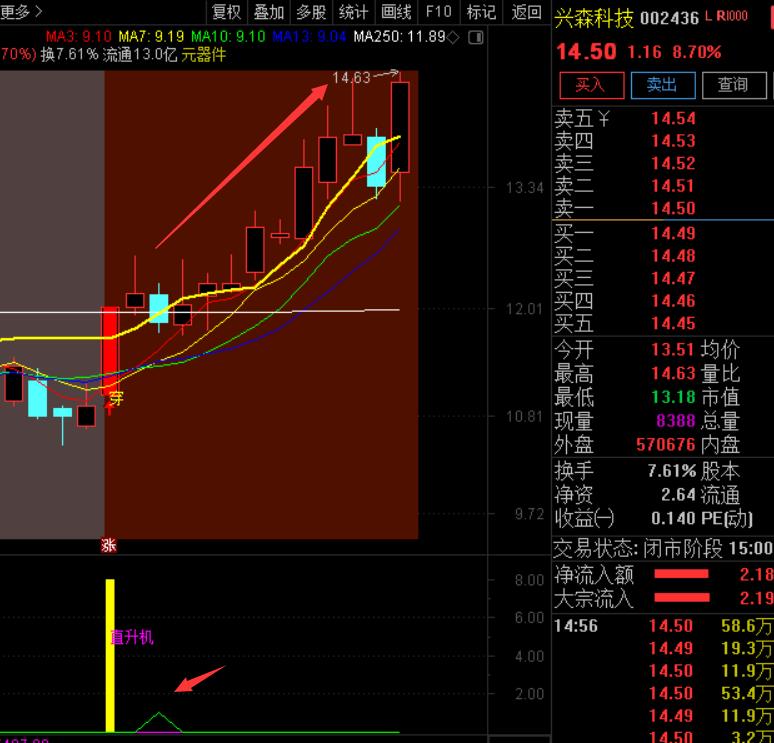This screenshot has height=743, width=774.
Task: Click the 19.3万 trade tick row
Action: pos(663,648)
